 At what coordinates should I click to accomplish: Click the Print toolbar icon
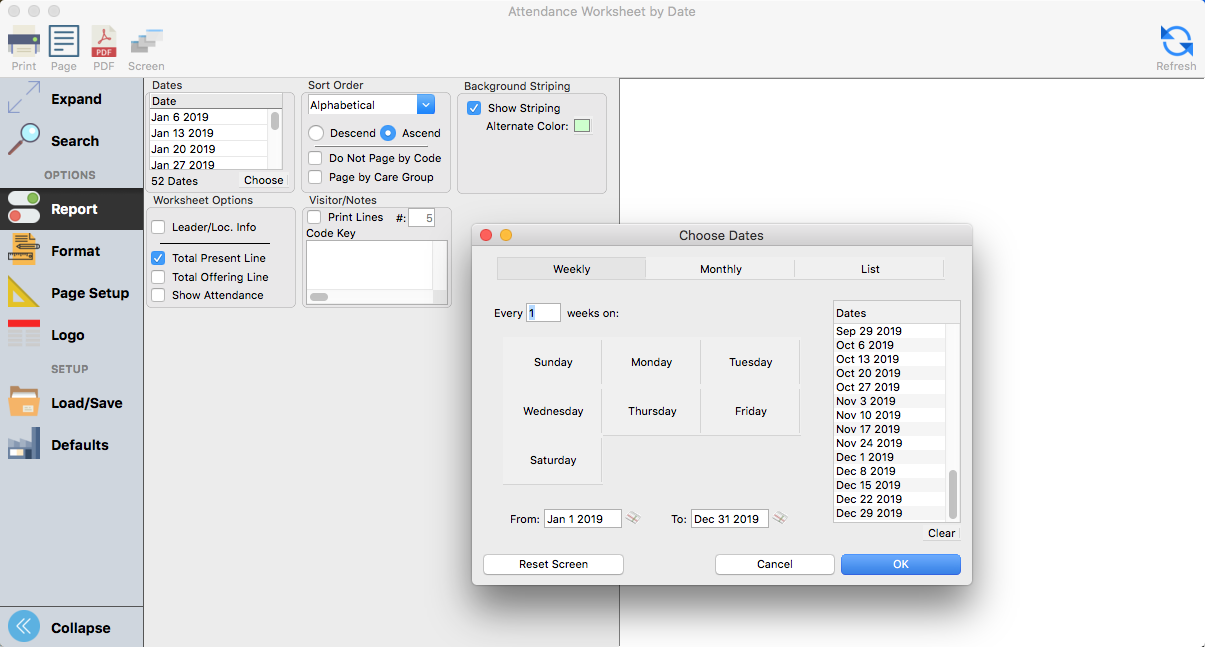24,42
